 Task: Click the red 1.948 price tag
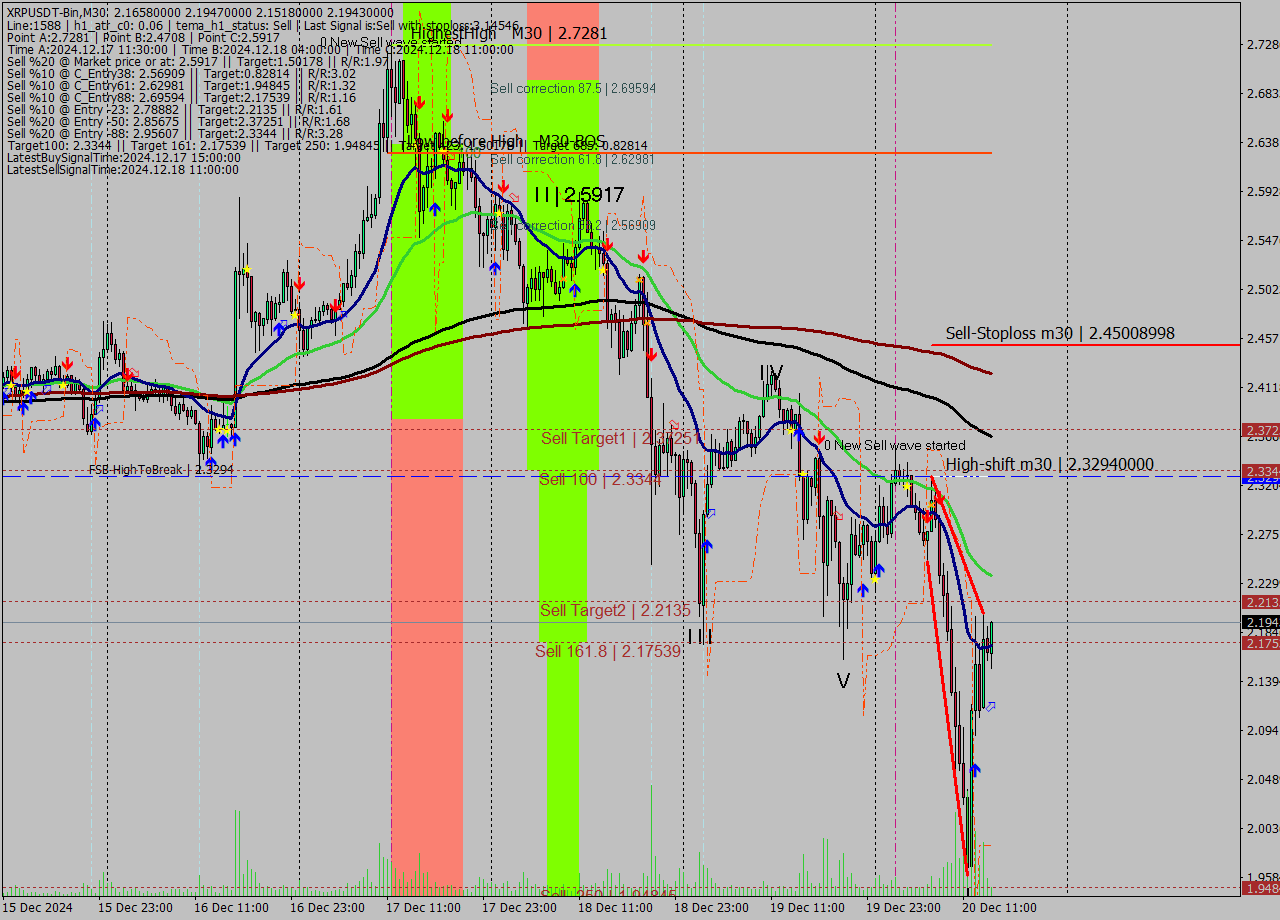(x=1260, y=888)
